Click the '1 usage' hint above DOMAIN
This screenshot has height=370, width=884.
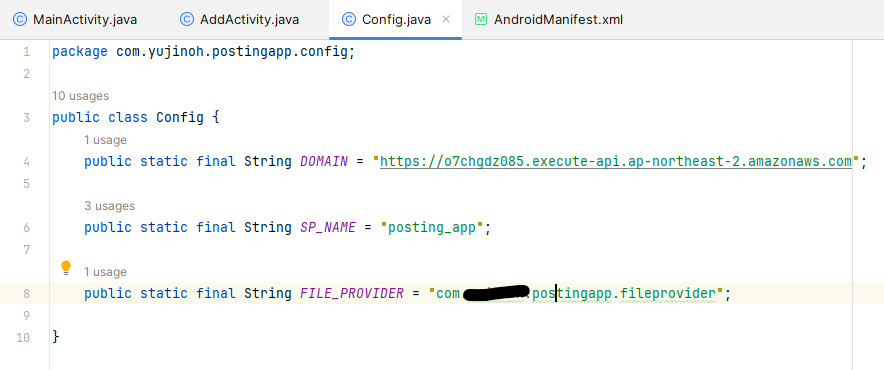tap(105, 140)
